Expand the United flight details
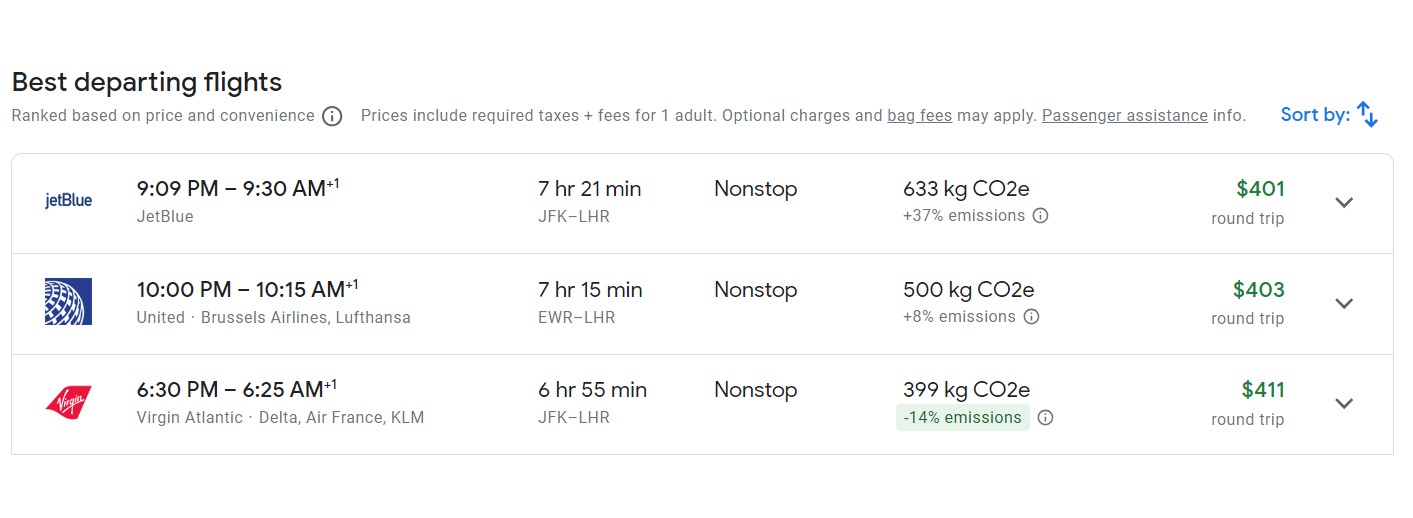 pyautogui.click(x=1344, y=303)
